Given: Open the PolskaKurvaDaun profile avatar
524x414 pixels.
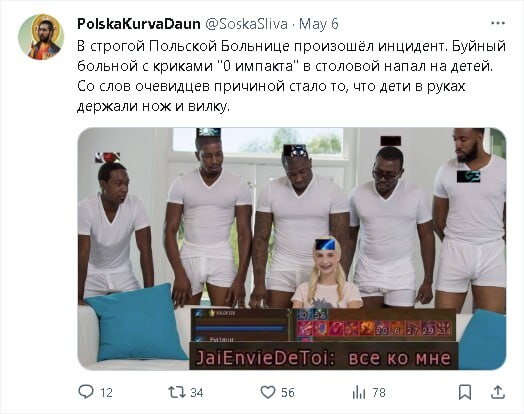Looking at the screenshot, I should coord(41,37).
